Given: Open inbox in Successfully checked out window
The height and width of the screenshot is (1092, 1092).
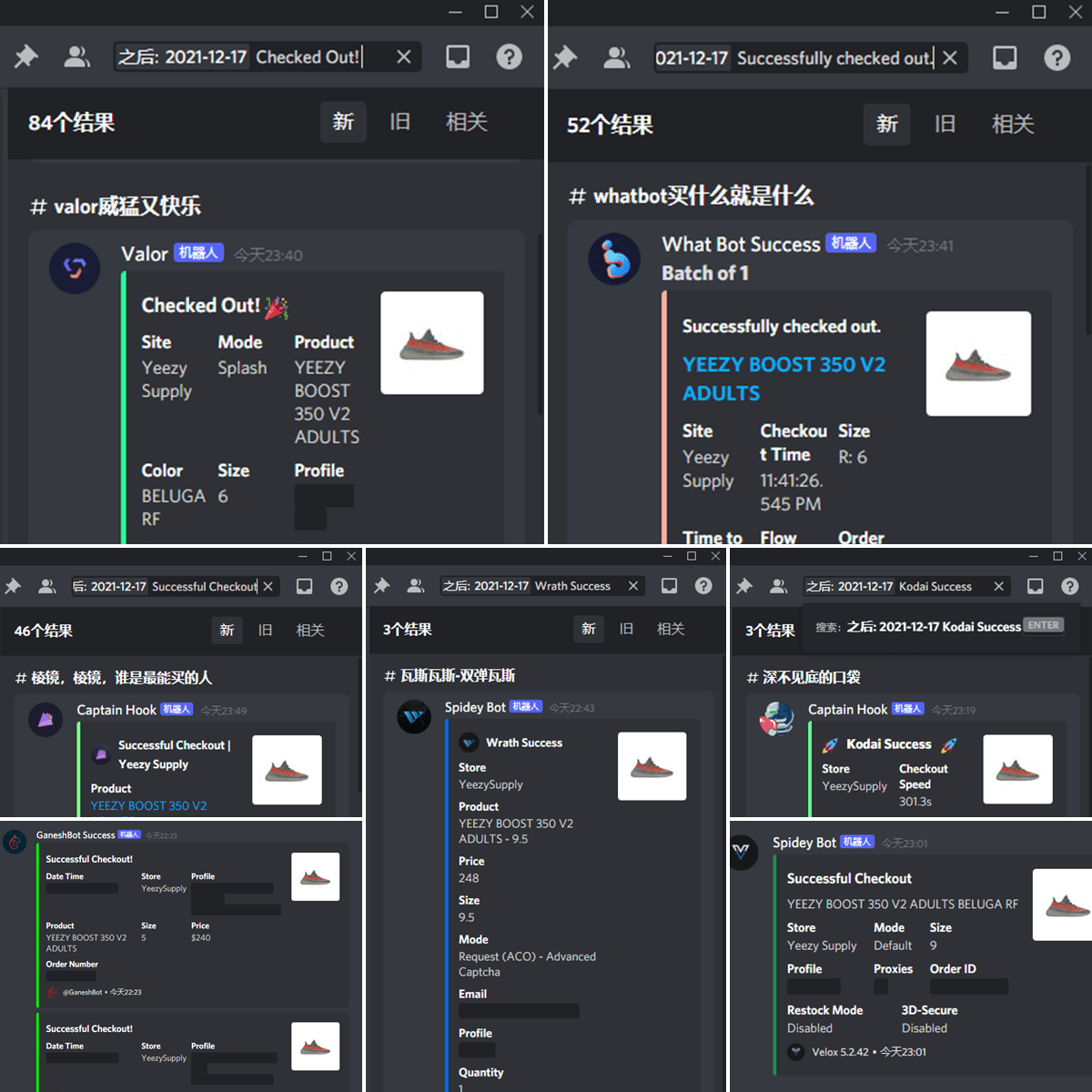Looking at the screenshot, I should coord(1005,57).
